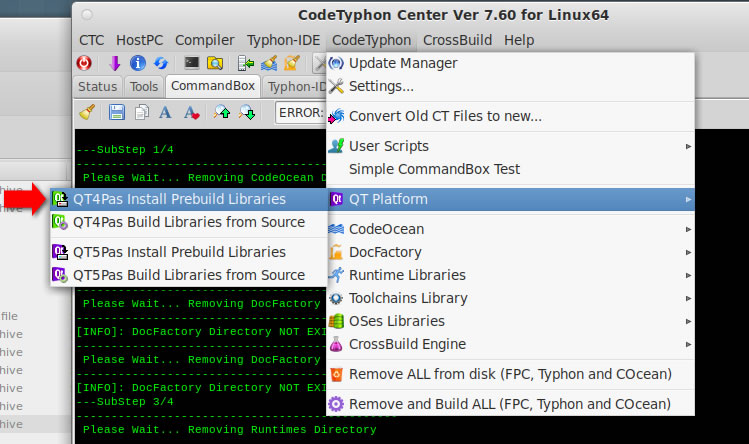Click the blue letter A font icon

pos(165,112)
